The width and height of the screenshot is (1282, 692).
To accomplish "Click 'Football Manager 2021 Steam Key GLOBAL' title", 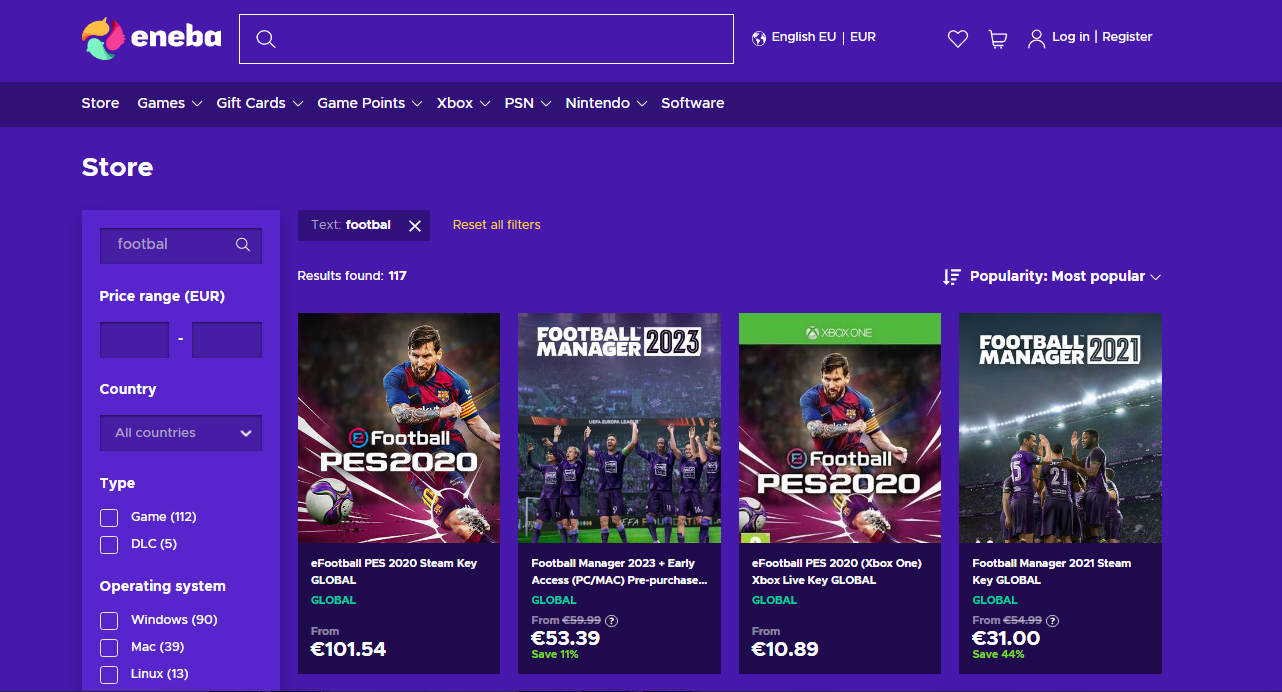I will point(1052,571).
